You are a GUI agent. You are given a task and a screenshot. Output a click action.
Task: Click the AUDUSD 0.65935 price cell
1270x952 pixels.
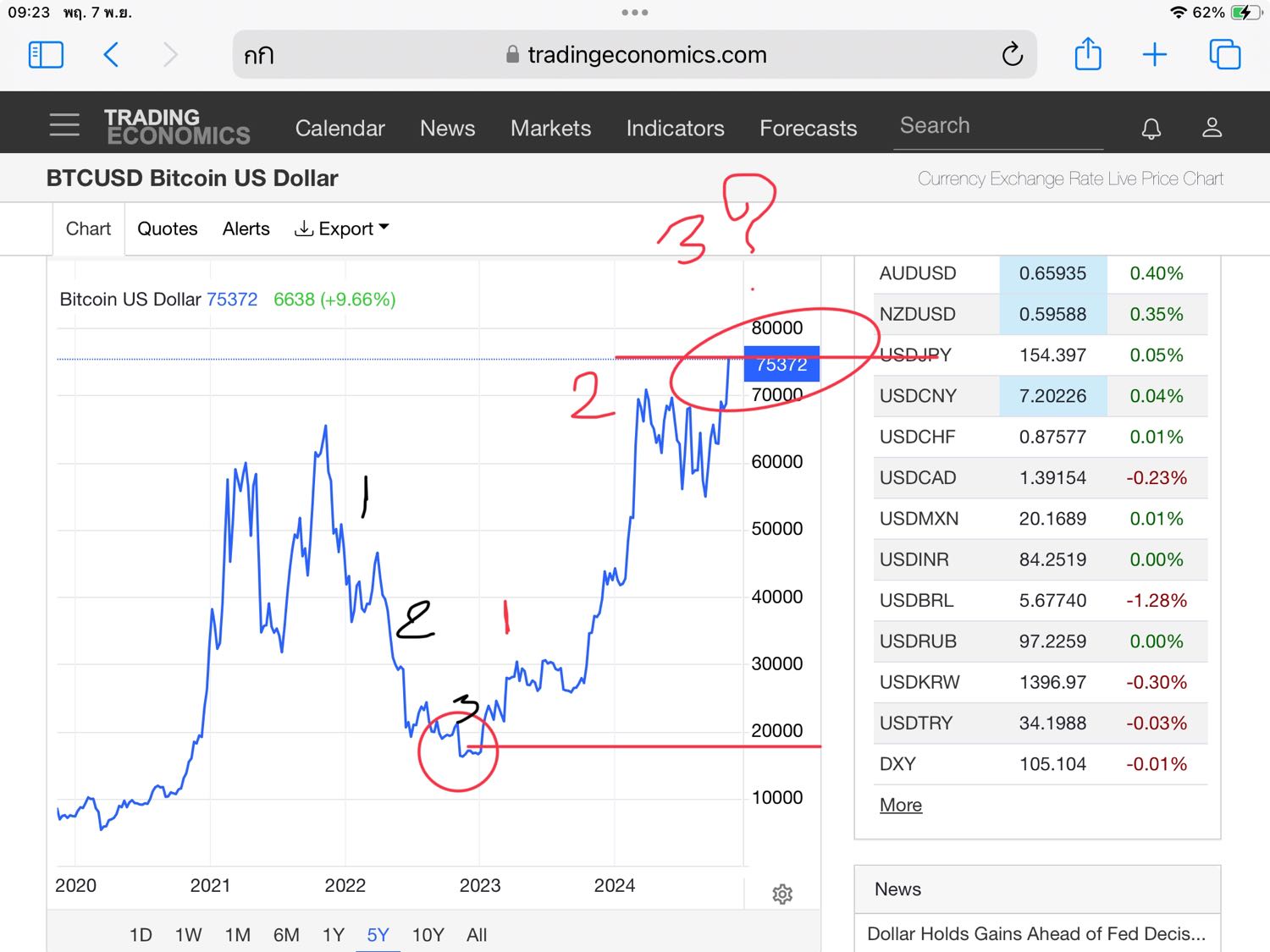pyautogui.click(x=1052, y=273)
